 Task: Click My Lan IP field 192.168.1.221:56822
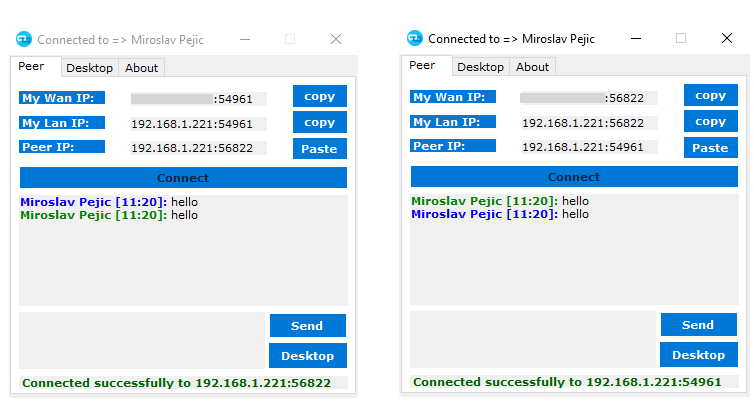tap(589, 123)
